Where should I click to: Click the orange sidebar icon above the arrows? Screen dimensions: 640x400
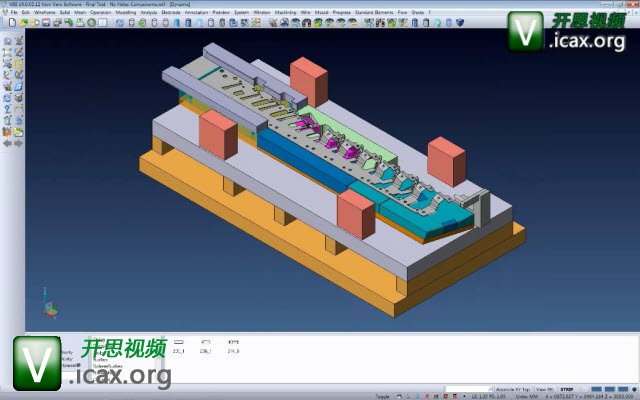(x=7, y=132)
